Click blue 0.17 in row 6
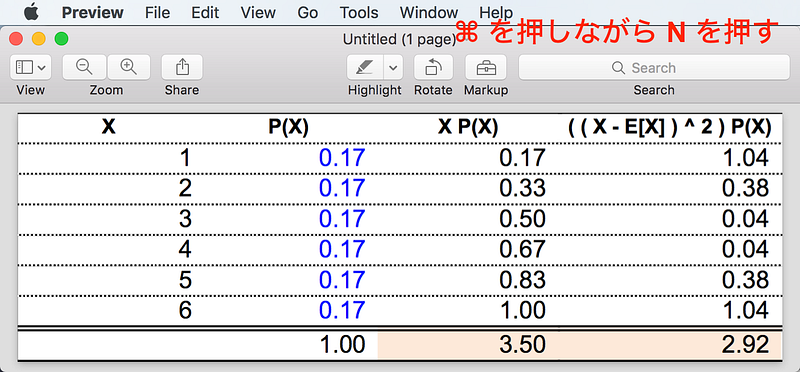Image resolution: width=800 pixels, height=372 pixels. [x=342, y=310]
